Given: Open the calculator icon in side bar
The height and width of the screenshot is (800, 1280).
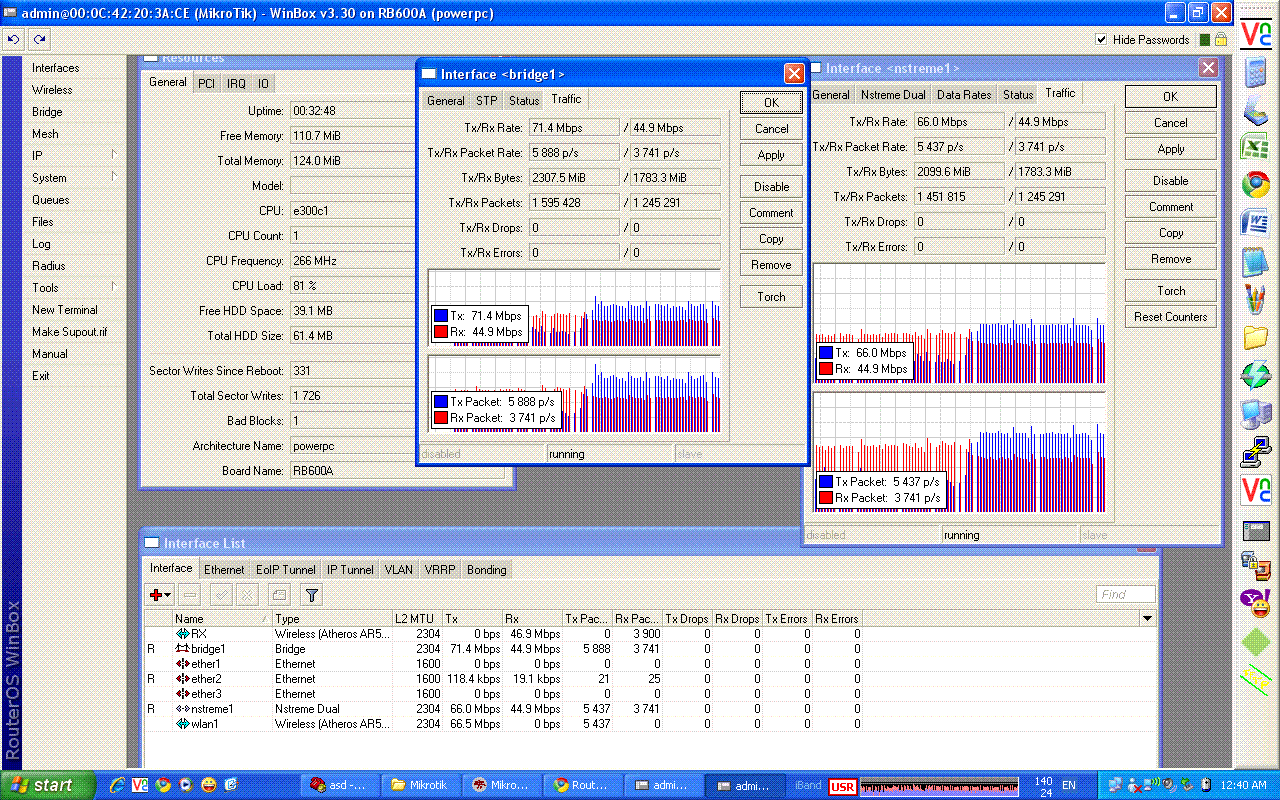Looking at the screenshot, I should 1255,73.
